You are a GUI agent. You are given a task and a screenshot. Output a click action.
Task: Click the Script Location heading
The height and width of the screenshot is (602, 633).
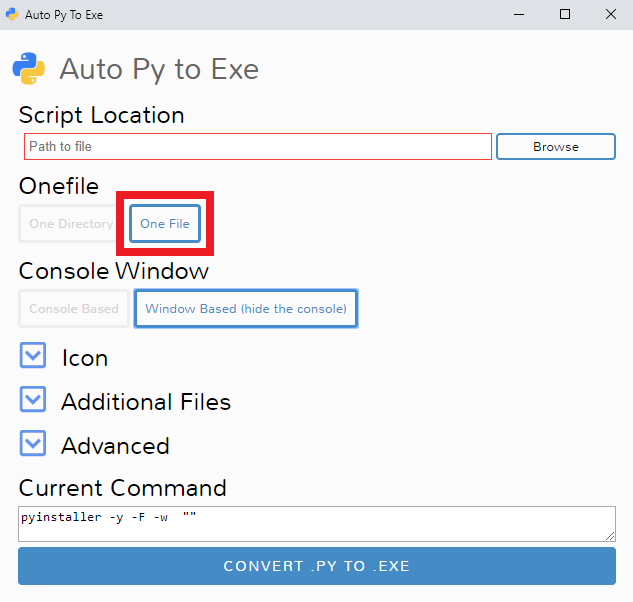click(102, 115)
